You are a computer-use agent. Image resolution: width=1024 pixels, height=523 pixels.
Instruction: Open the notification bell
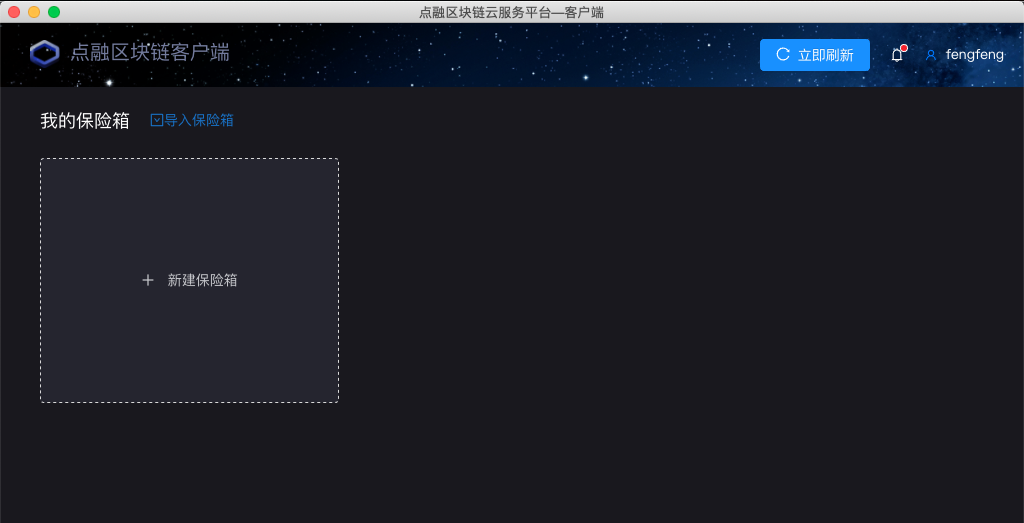897,55
